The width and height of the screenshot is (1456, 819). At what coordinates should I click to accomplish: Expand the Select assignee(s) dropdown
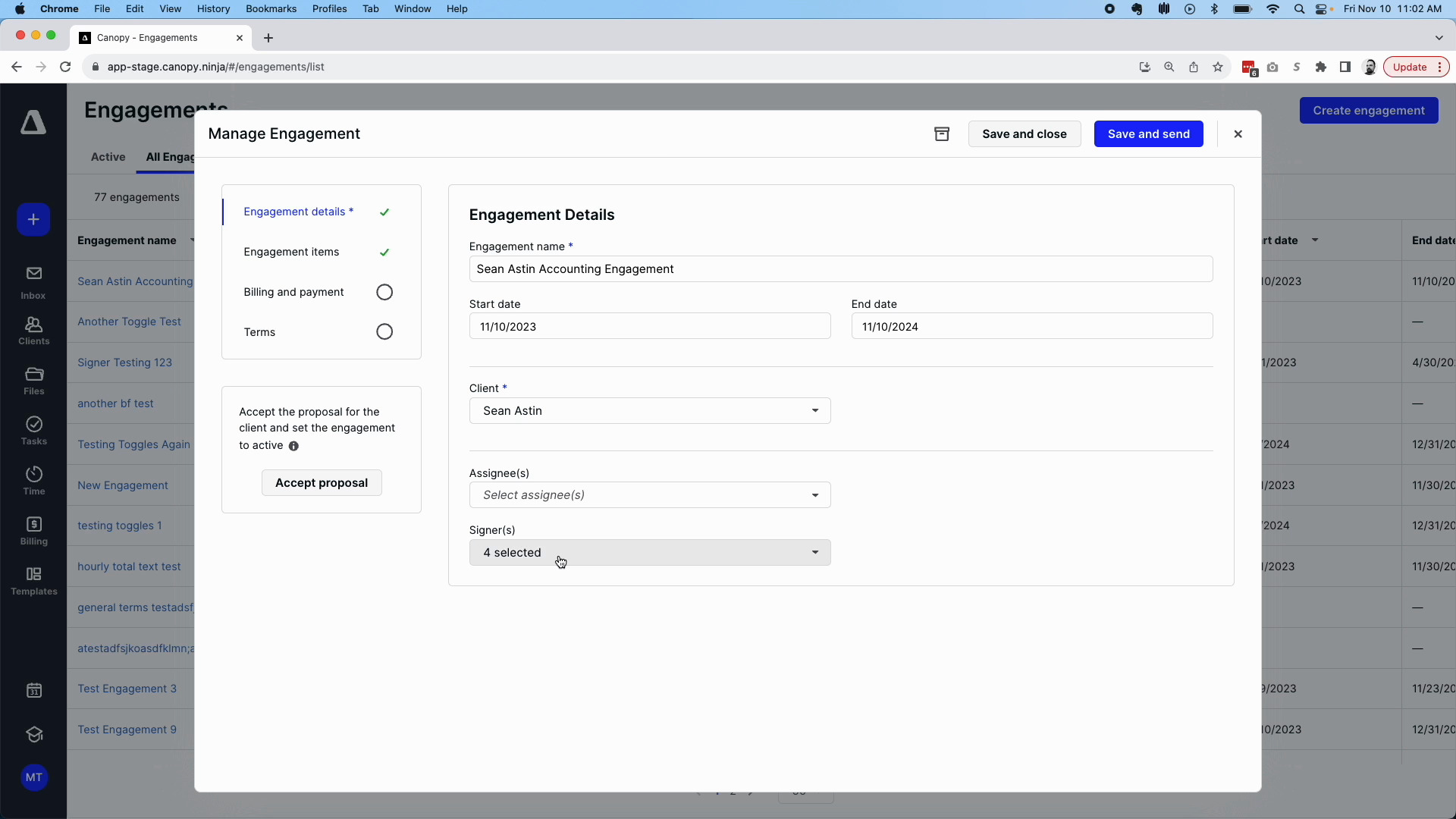(x=650, y=495)
